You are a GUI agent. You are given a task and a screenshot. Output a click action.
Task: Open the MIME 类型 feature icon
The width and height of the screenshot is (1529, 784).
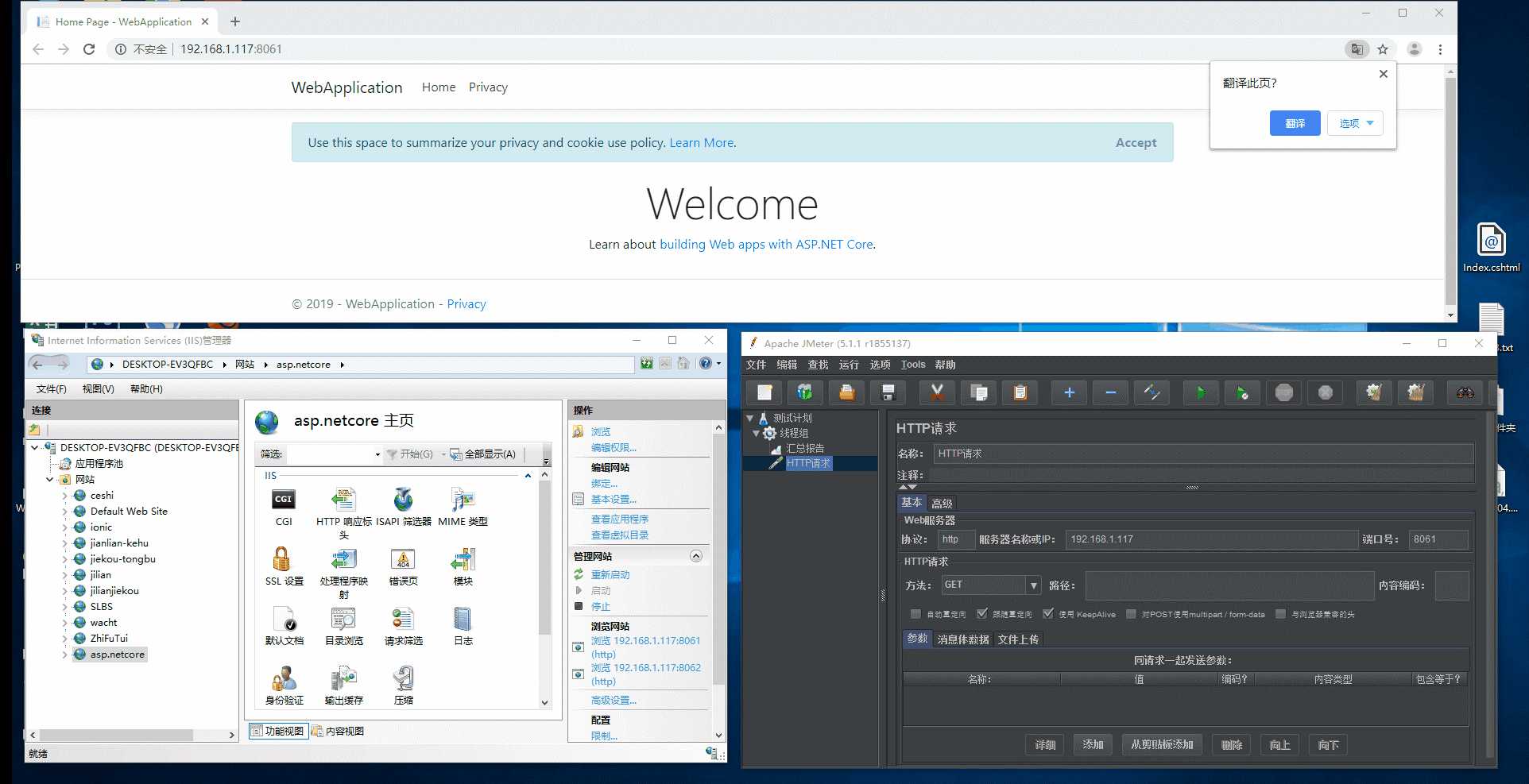463,500
